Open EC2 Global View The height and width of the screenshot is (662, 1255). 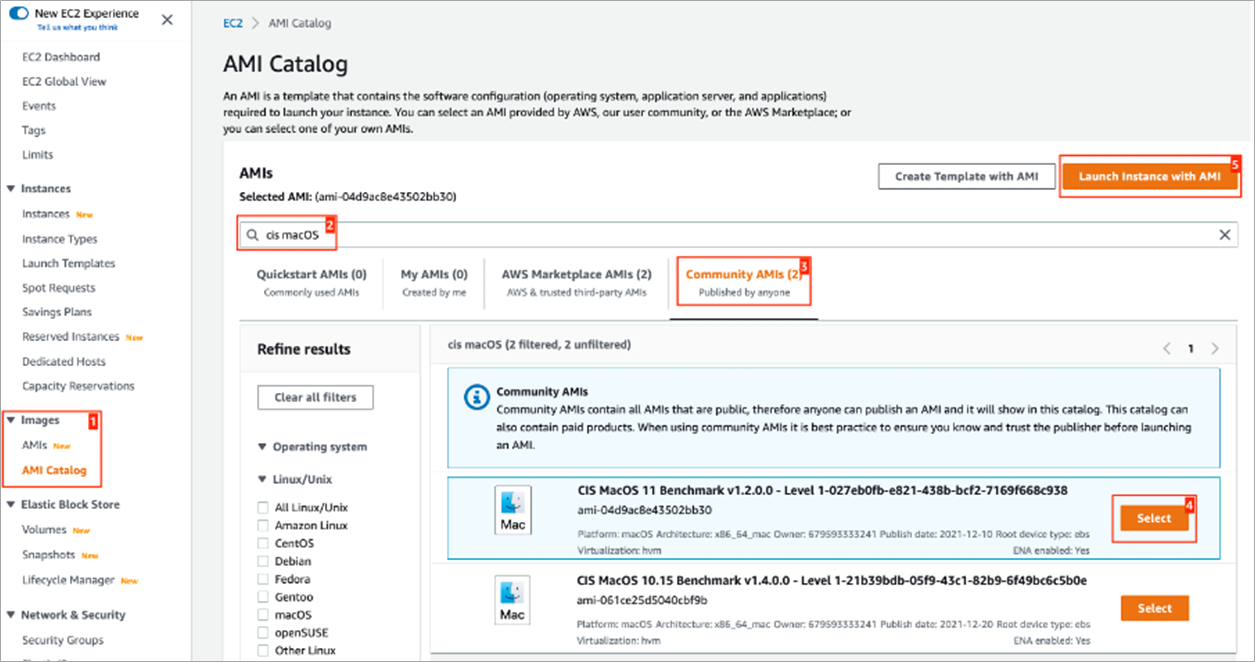[64, 82]
